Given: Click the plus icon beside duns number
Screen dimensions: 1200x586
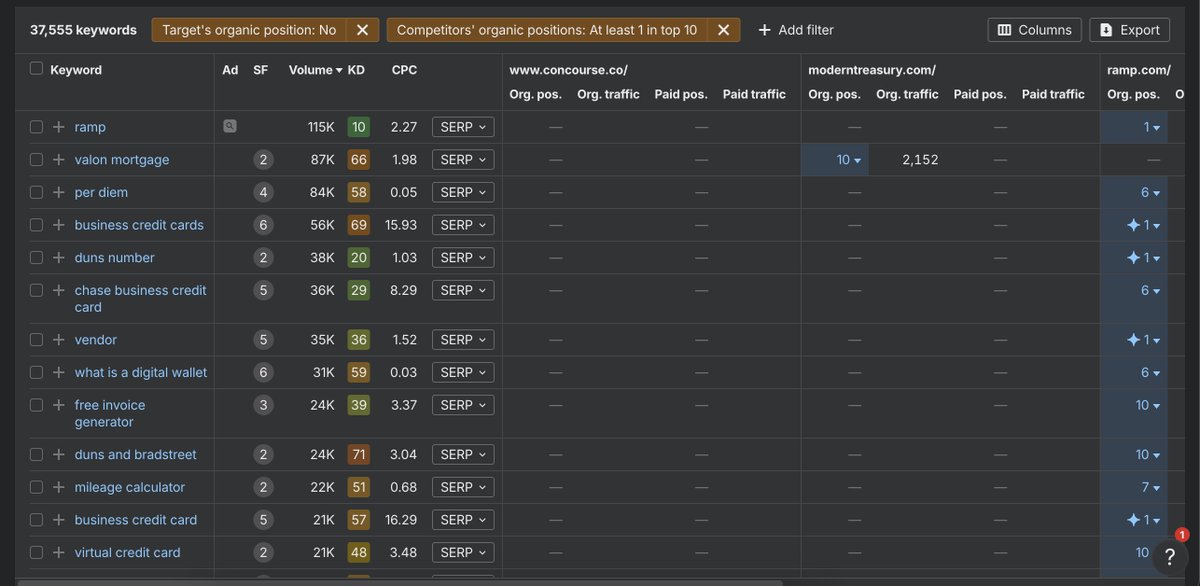Looking at the screenshot, I should [59, 258].
